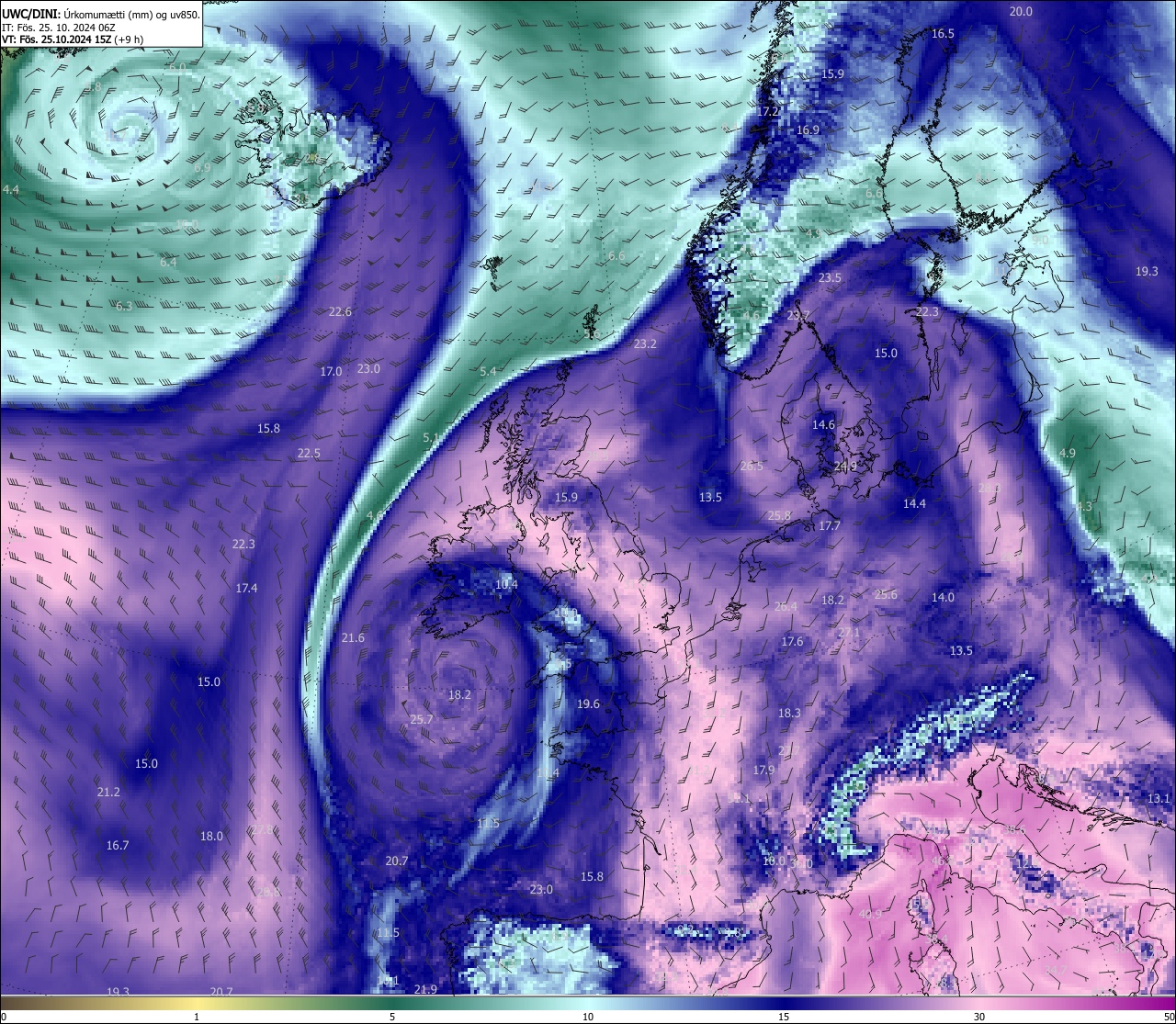Click the map value 17.7

coord(830,526)
